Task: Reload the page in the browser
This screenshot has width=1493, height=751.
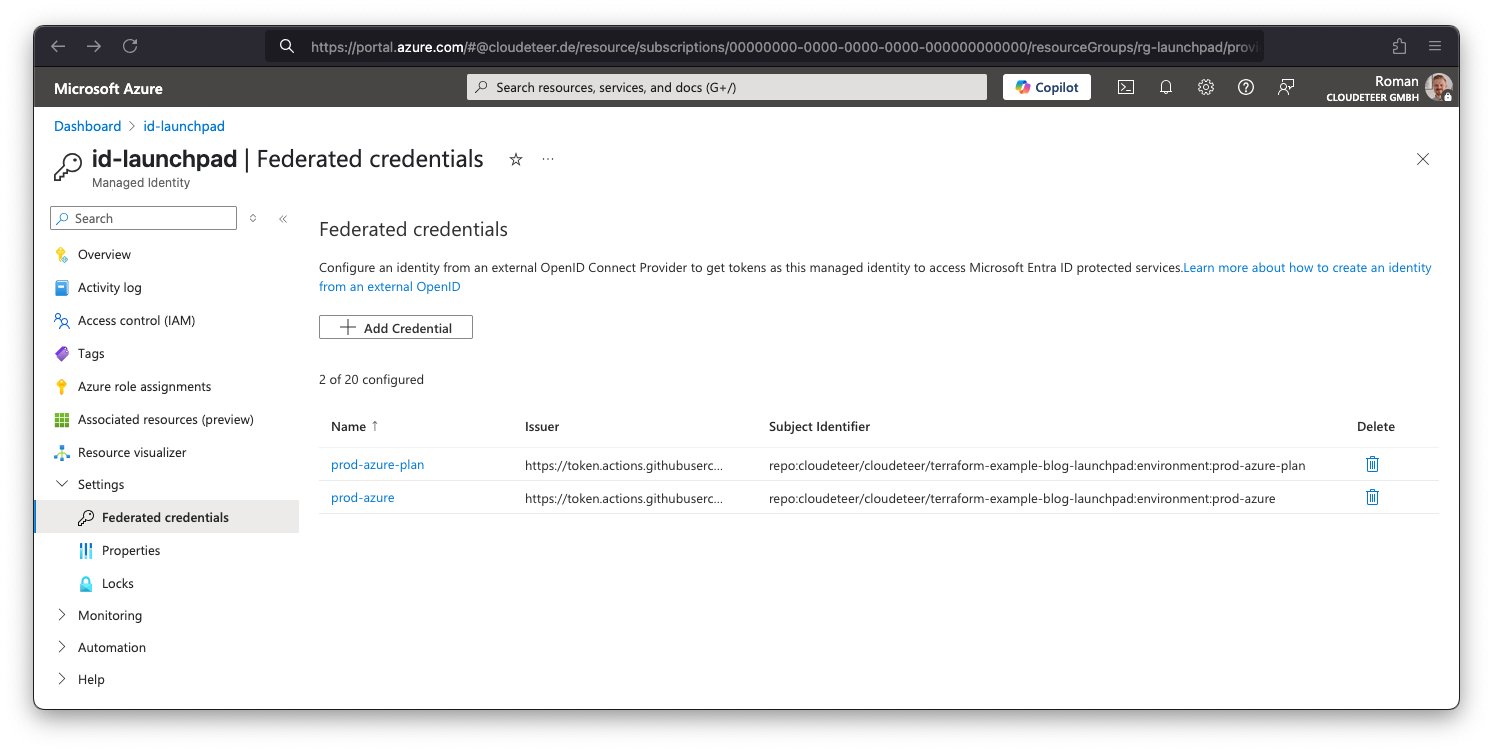Action: point(130,46)
